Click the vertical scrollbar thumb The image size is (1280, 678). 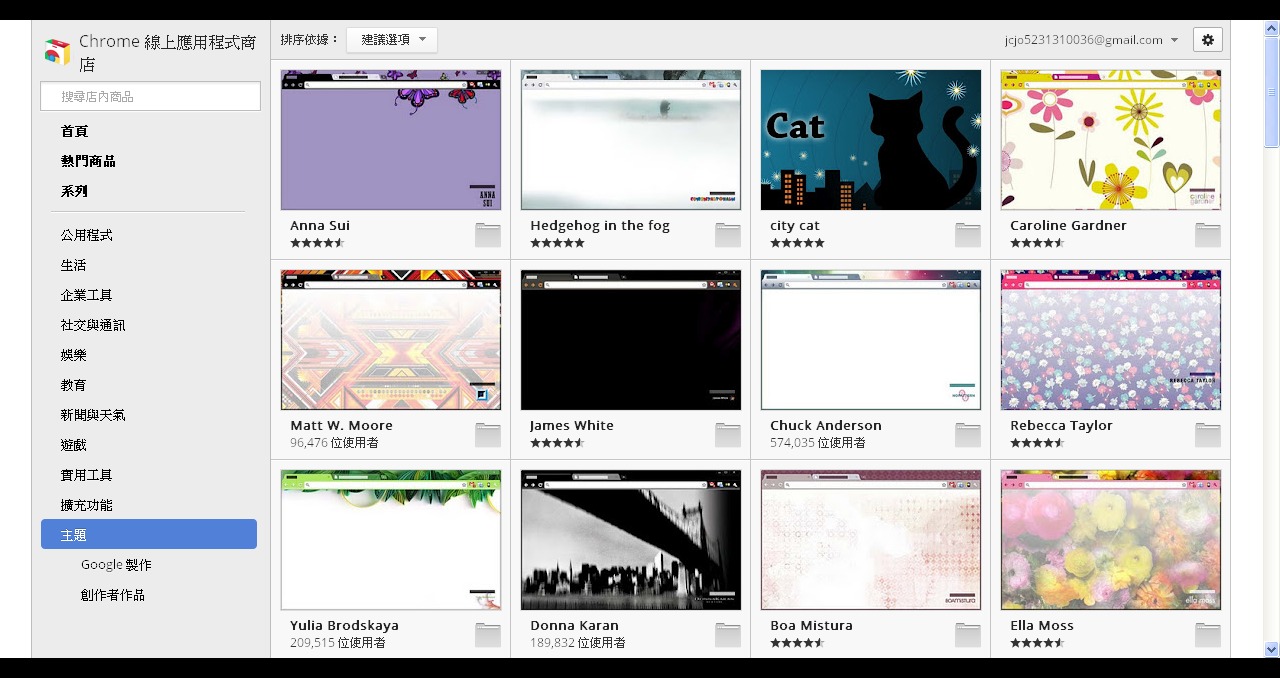1272,92
